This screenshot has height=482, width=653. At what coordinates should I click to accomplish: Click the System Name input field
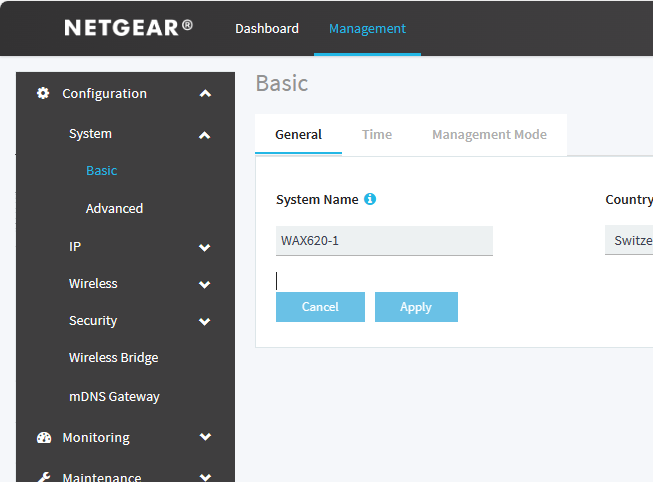[384, 241]
